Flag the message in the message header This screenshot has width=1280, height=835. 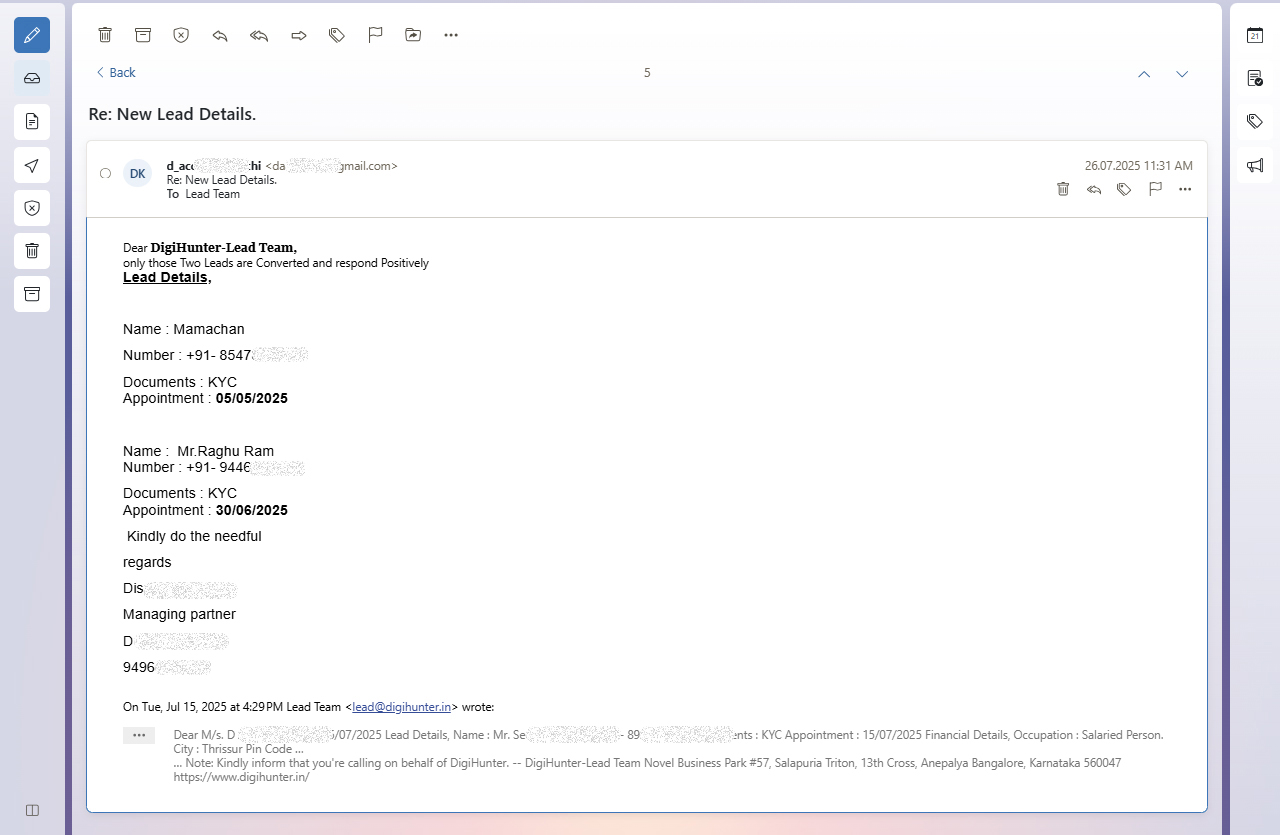(1155, 189)
